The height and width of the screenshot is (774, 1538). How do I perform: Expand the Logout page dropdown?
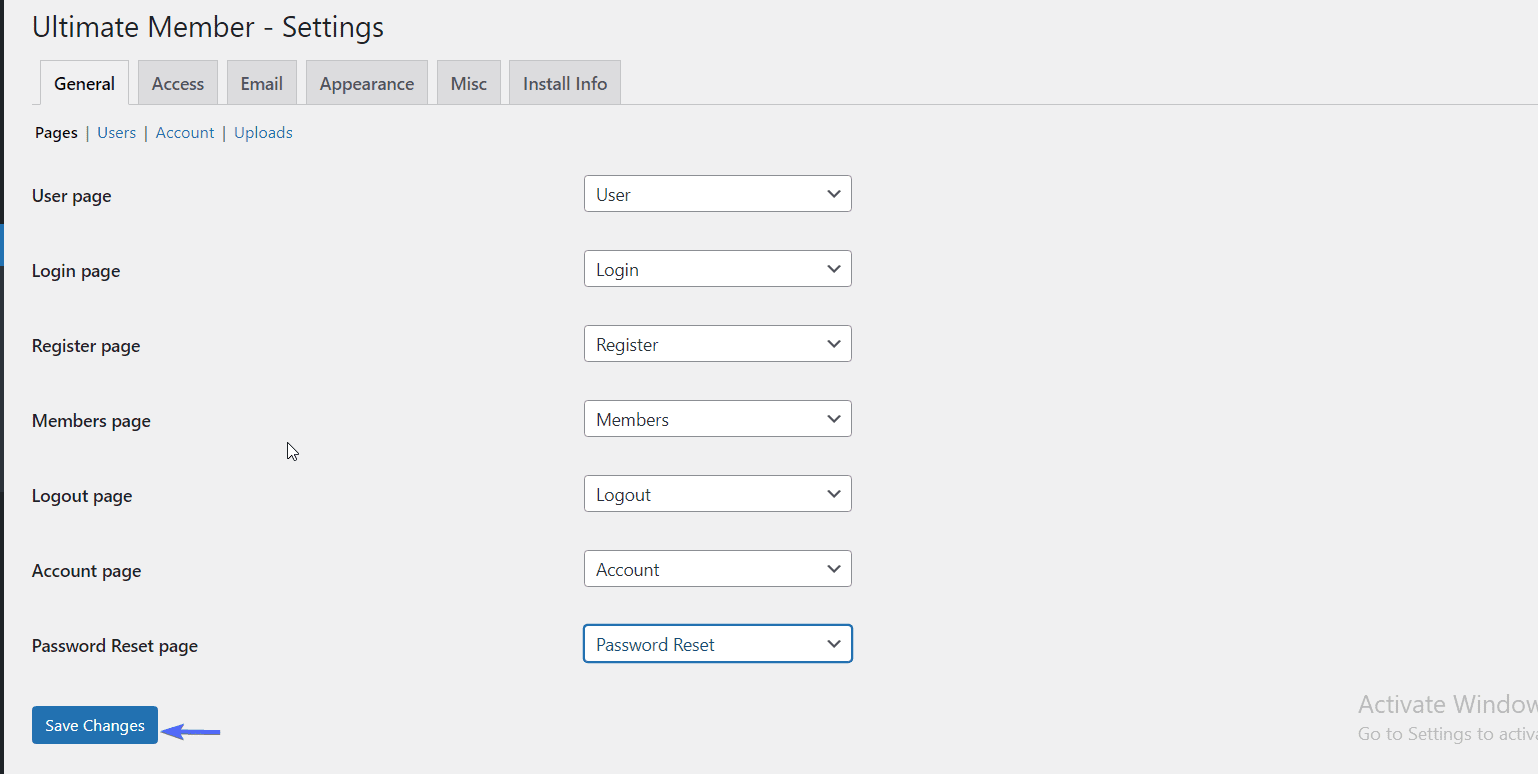(718, 494)
